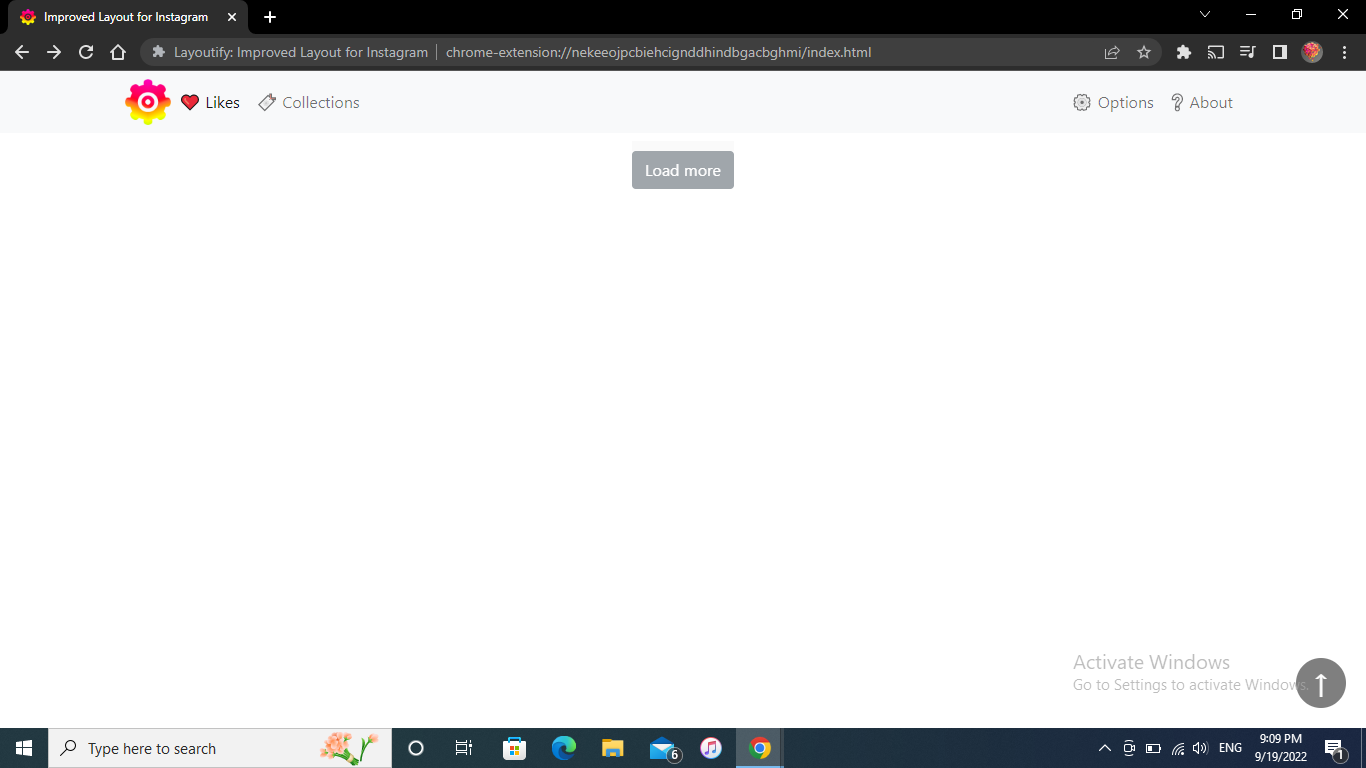Open the browser Extensions puzzle icon

tap(1184, 51)
